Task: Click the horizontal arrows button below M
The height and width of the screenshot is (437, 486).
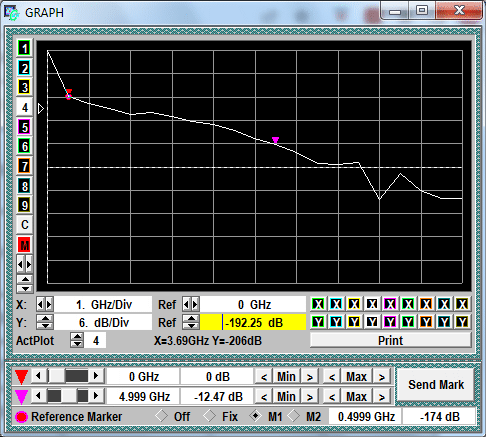Action: [24, 265]
